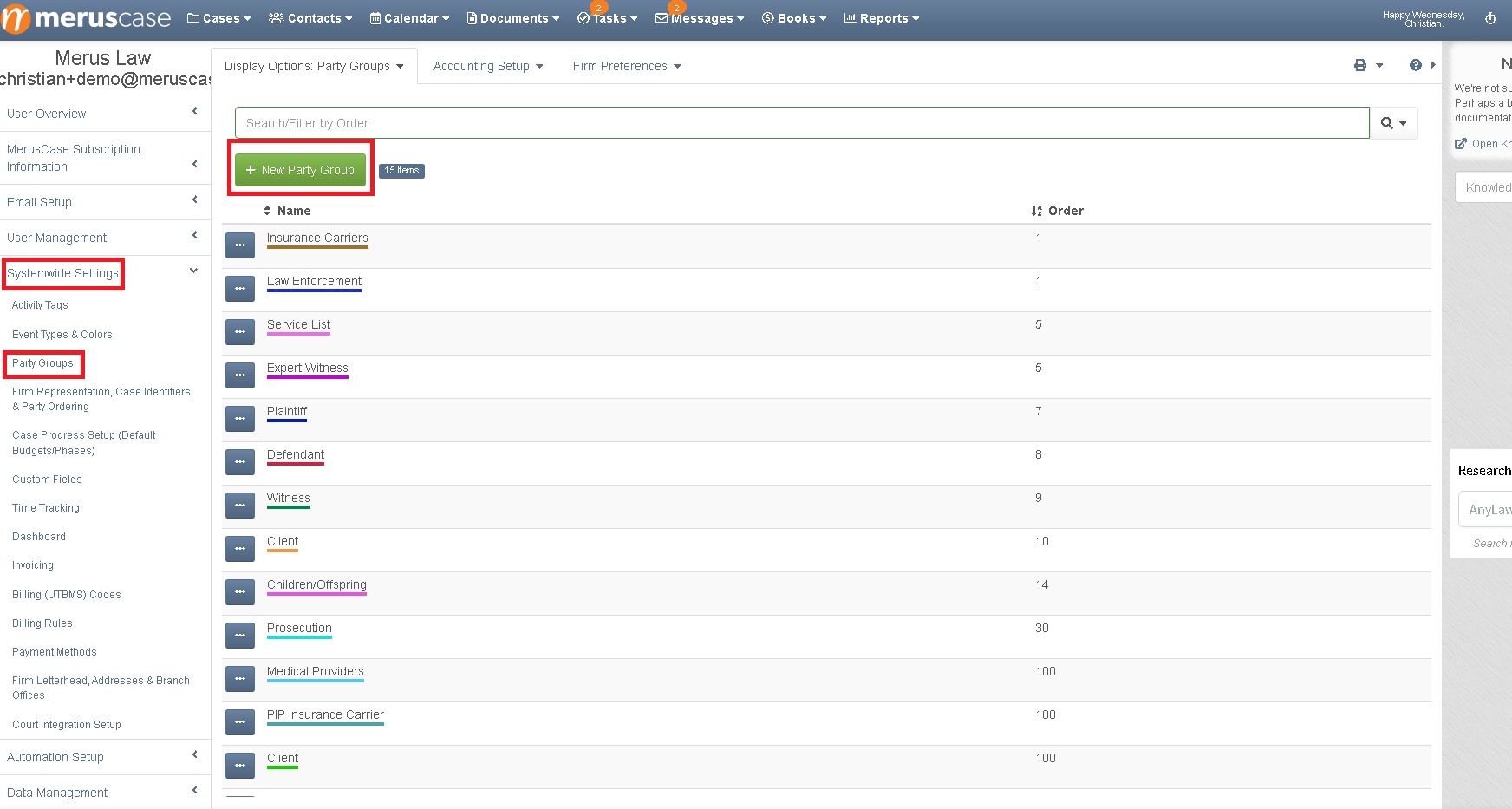
Task: Collapse the Systemwide Settings section
Action: click(x=105, y=273)
